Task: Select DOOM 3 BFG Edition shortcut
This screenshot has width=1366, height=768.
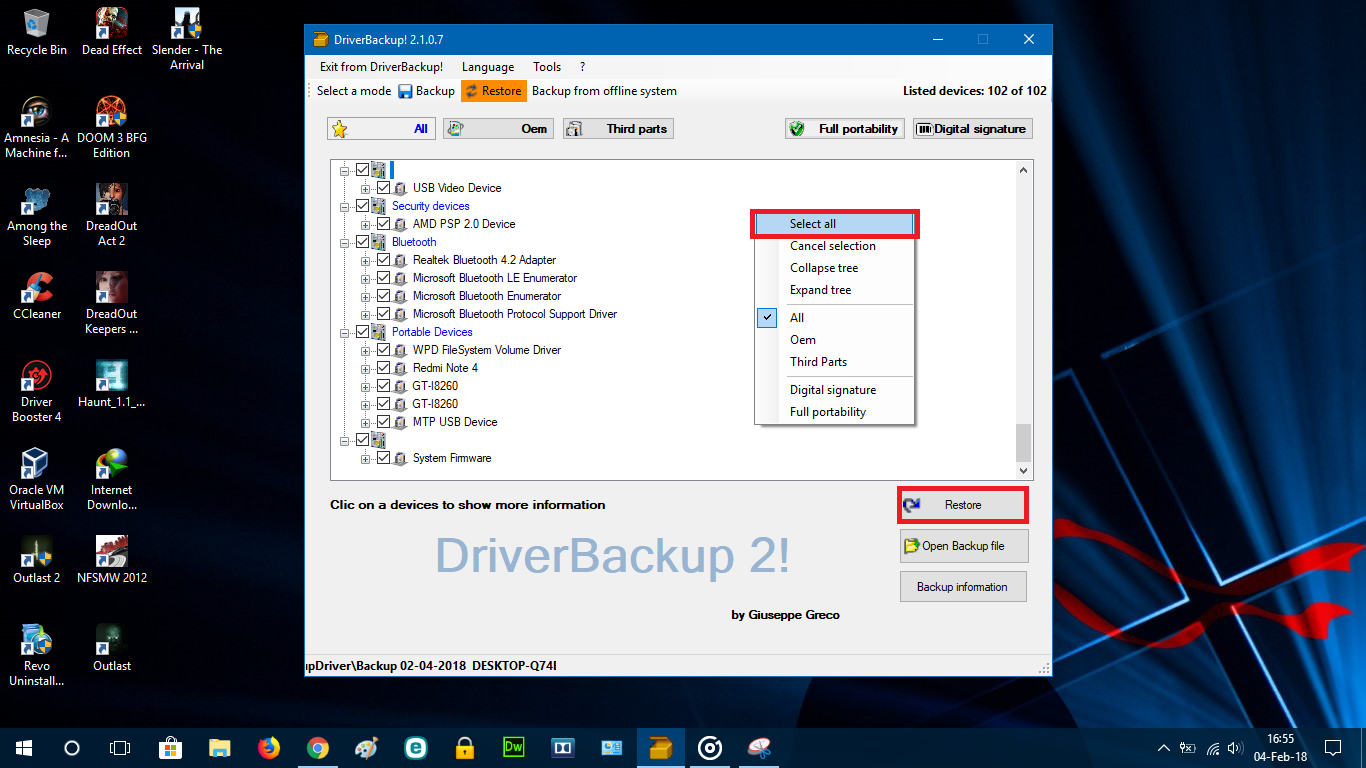Action: (112, 128)
